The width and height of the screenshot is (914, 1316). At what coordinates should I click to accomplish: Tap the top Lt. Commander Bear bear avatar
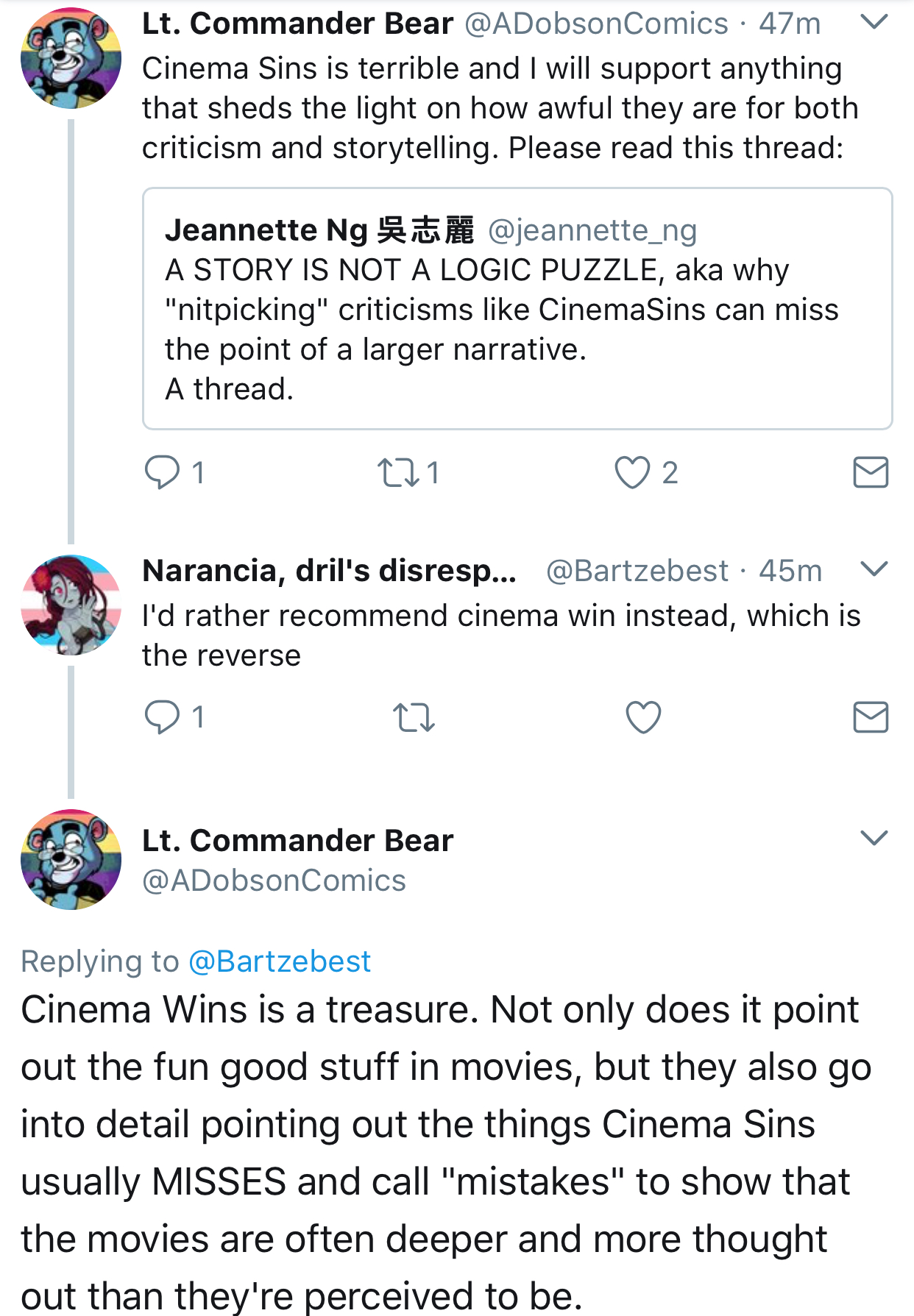coord(71,58)
